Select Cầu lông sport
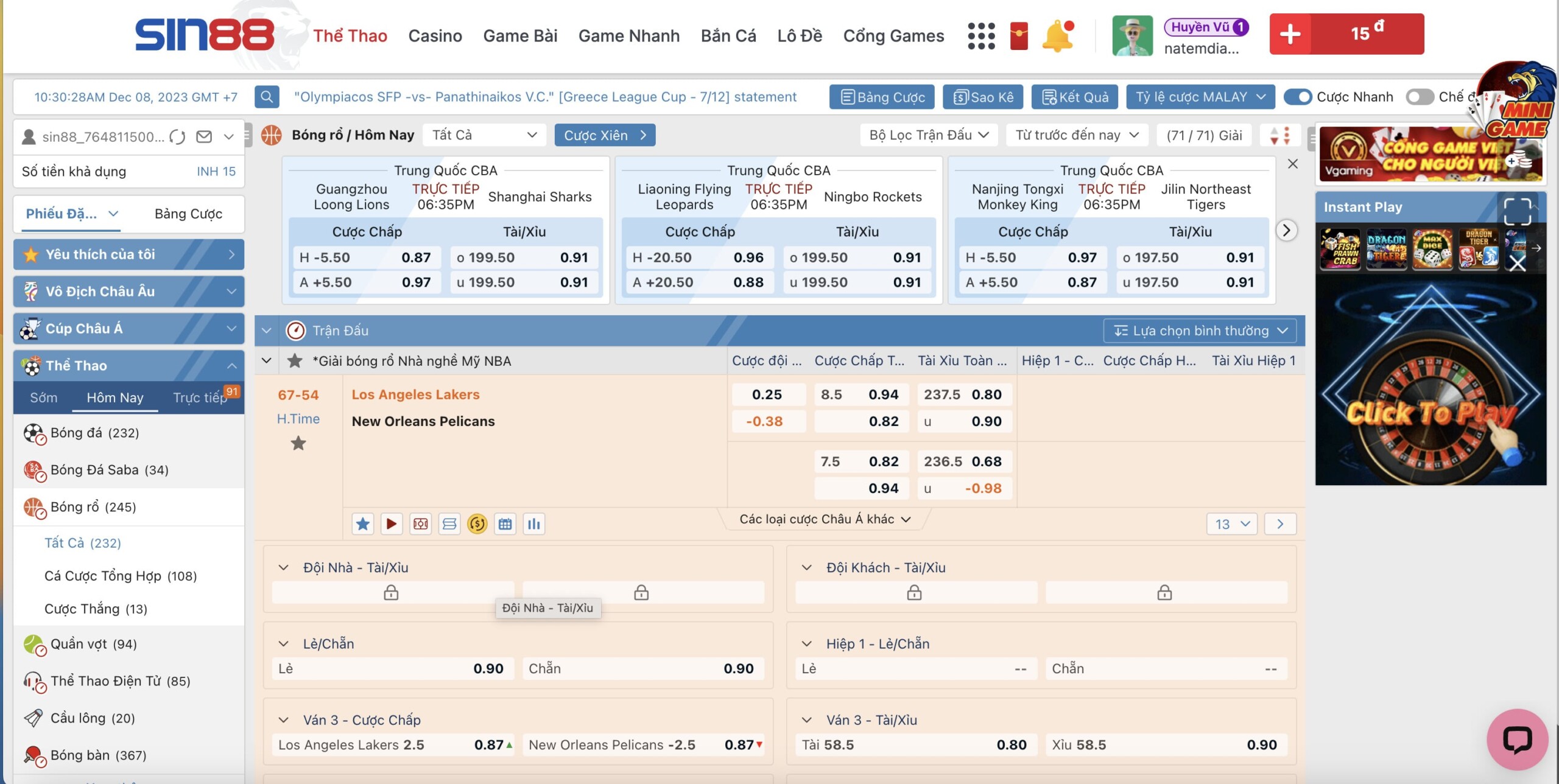 [93, 718]
